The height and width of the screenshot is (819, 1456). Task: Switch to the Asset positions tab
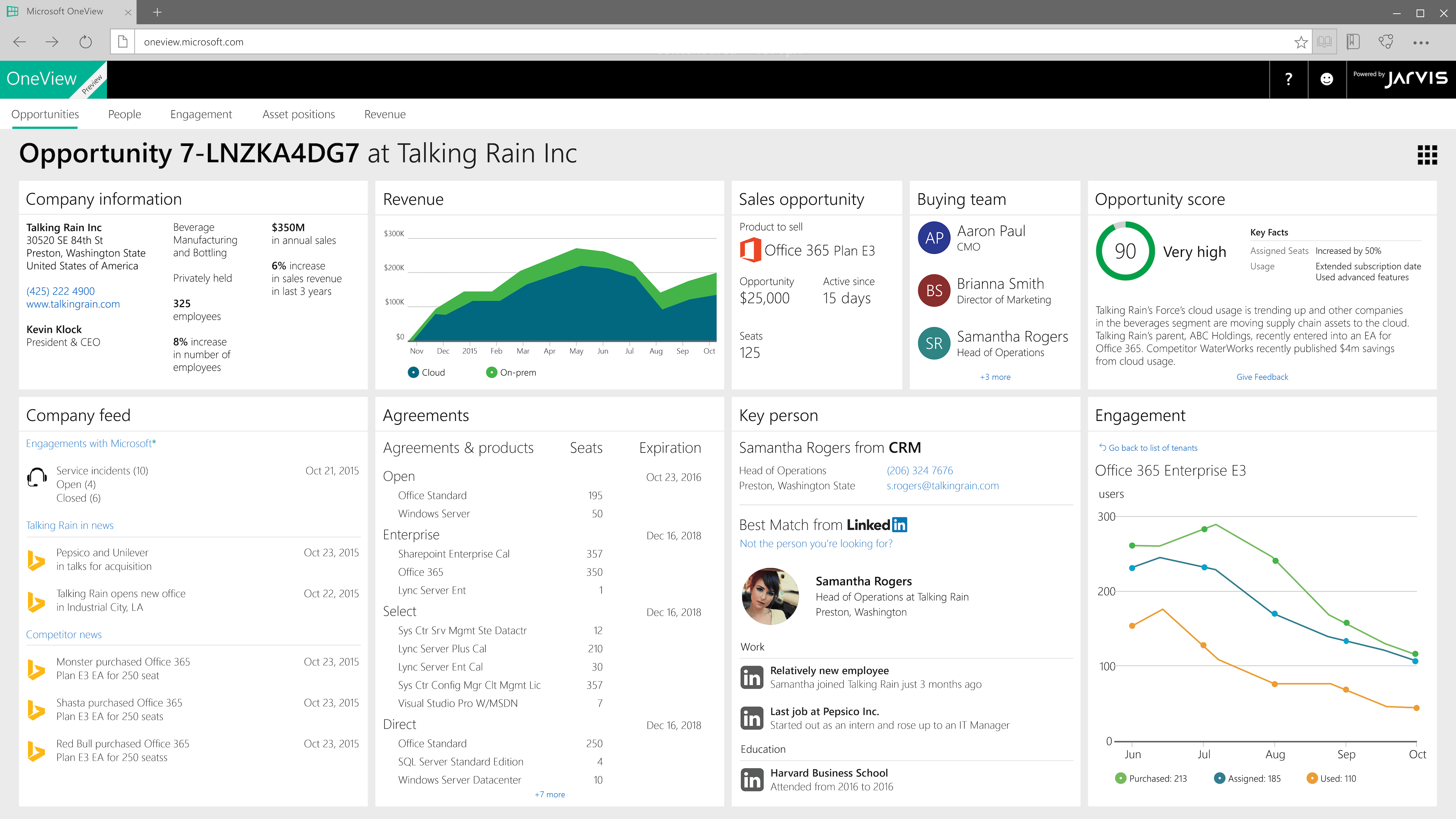point(298,114)
